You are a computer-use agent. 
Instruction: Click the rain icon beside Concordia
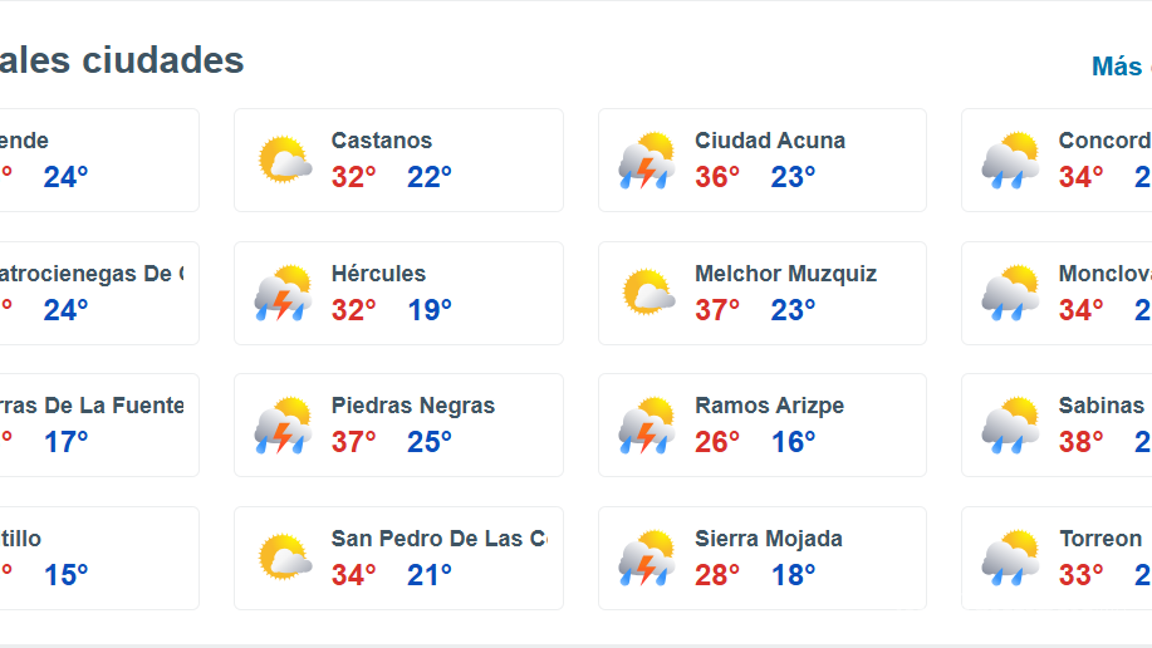pyautogui.click(x=1010, y=160)
